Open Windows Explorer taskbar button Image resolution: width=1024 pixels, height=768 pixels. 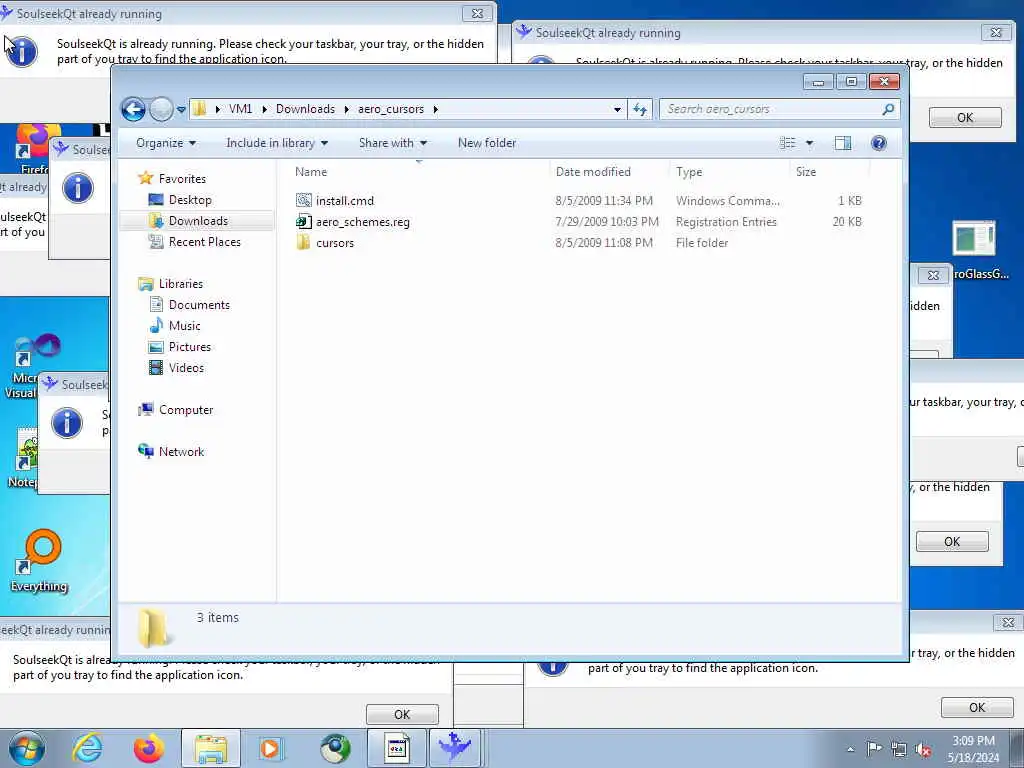point(210,748)
